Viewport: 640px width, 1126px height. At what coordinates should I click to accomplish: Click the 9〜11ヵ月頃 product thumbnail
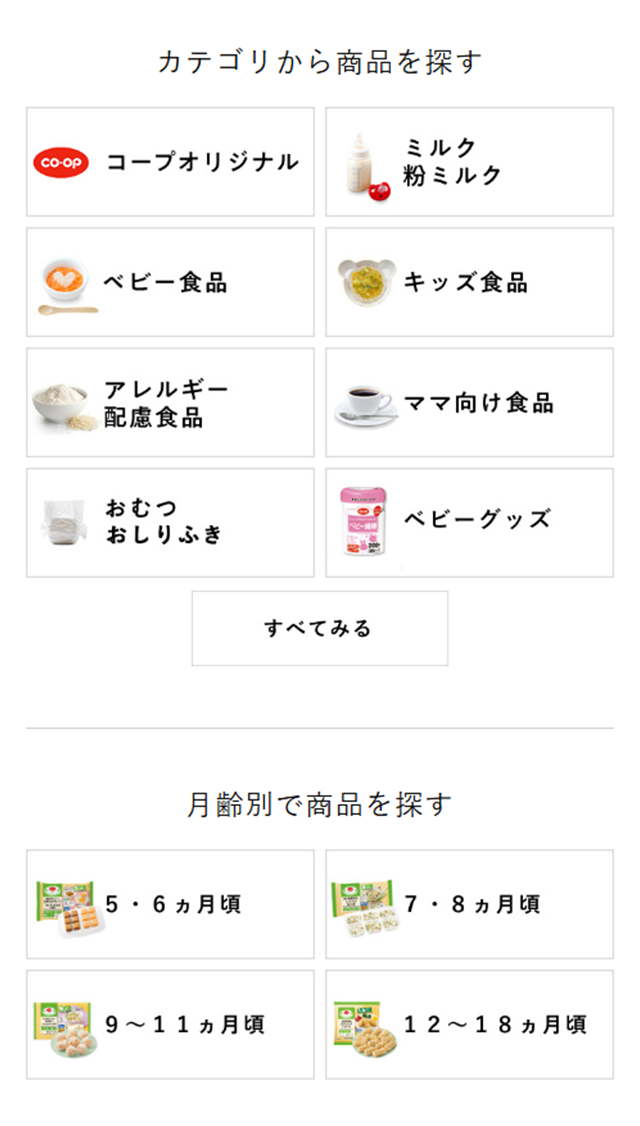point(66,1025)
